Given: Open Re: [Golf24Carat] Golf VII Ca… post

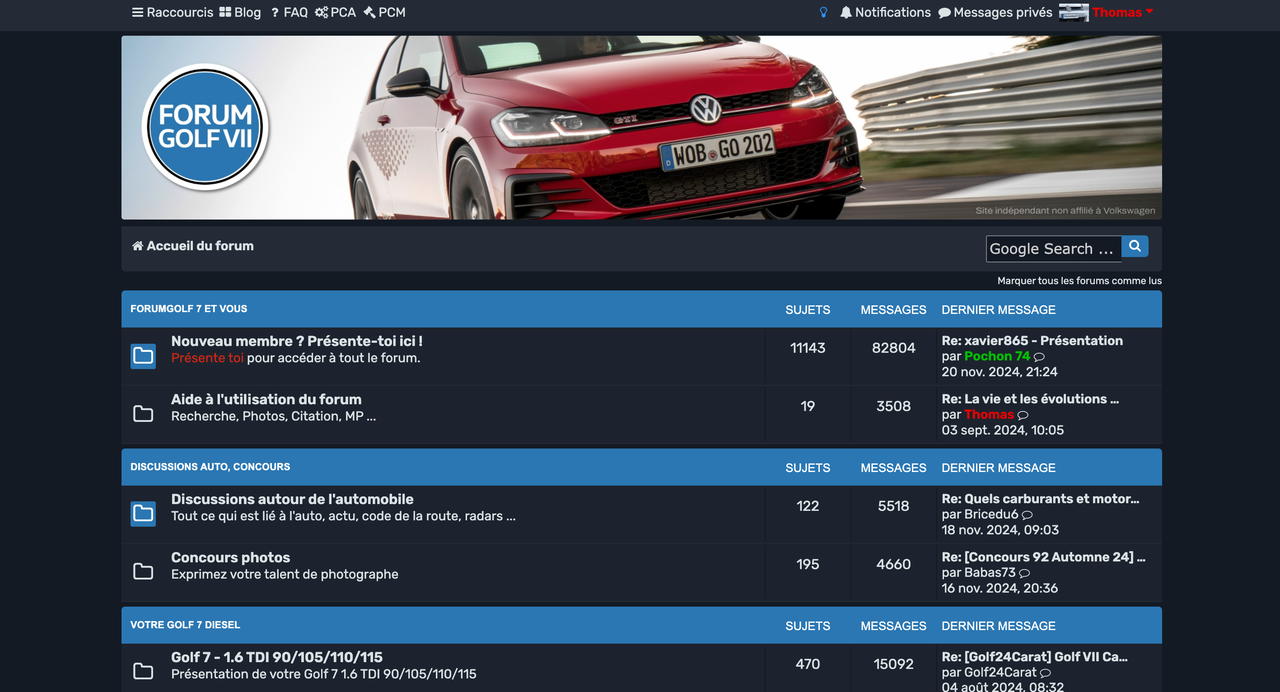Looking at the screenshot, I should pyautogui.click(x=1035, y=657).
